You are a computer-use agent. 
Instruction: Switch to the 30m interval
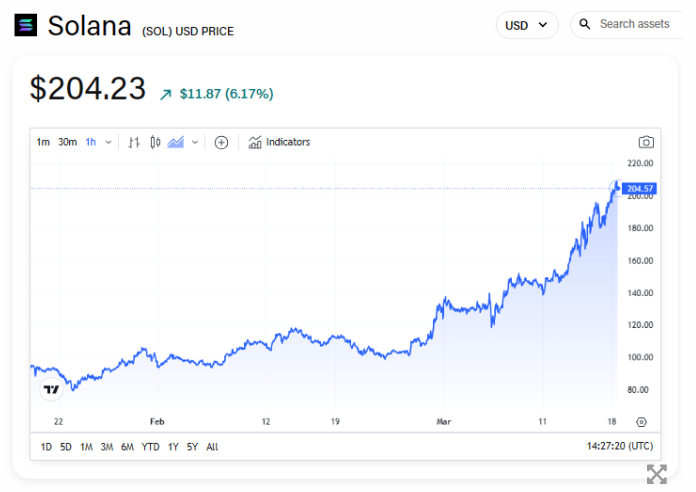pyautogui.click(x=67, y=142)
